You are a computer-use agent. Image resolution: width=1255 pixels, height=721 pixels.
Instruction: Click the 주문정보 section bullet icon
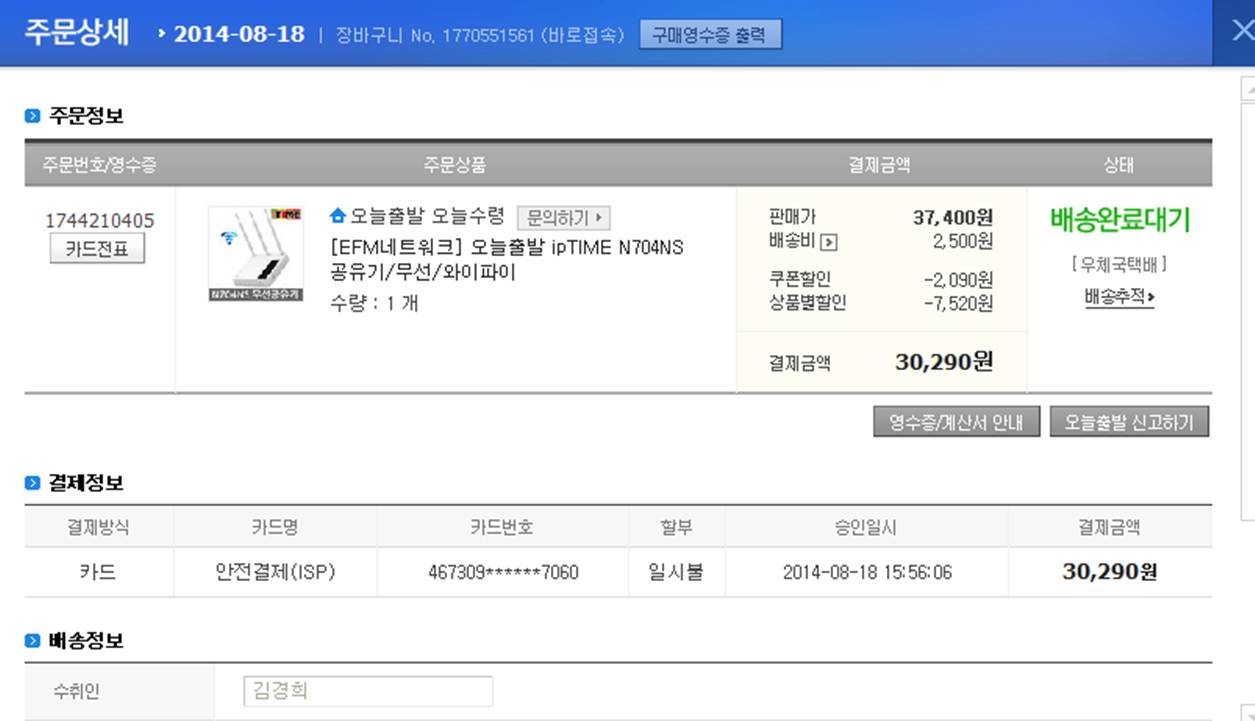[x=32, y=116]
